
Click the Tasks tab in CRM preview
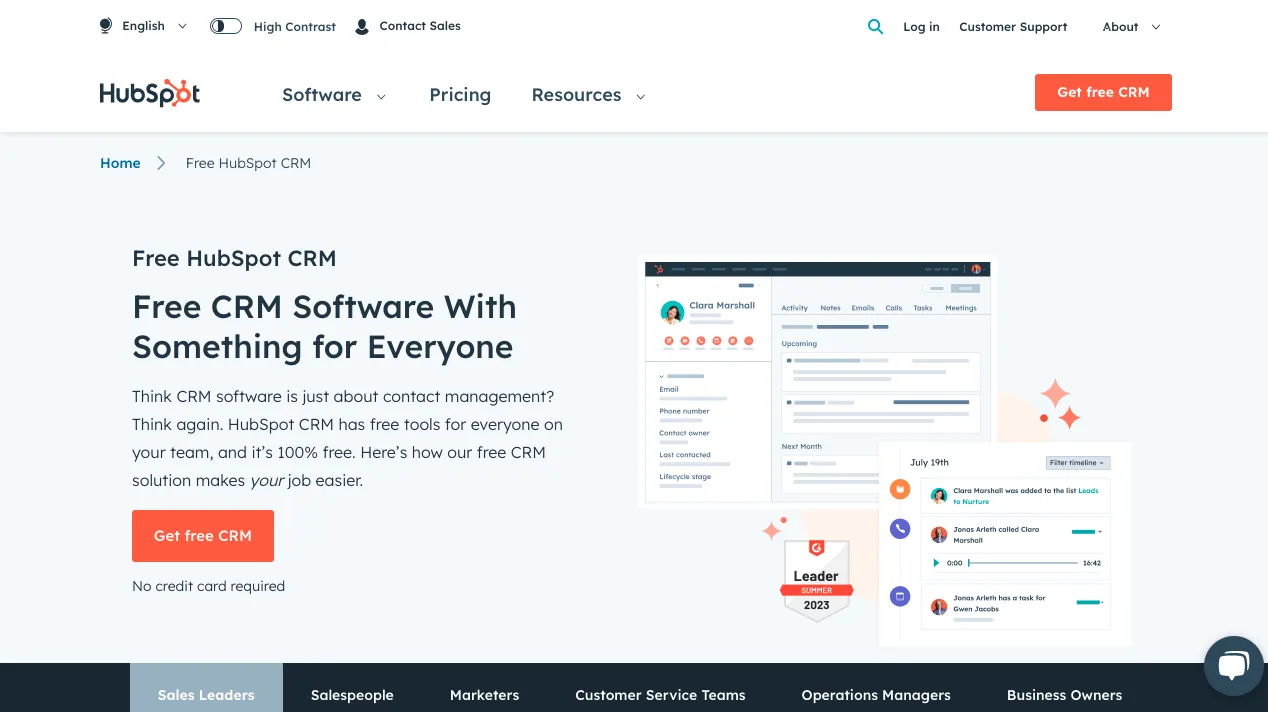pyautogui.click(x=923, y=308)
